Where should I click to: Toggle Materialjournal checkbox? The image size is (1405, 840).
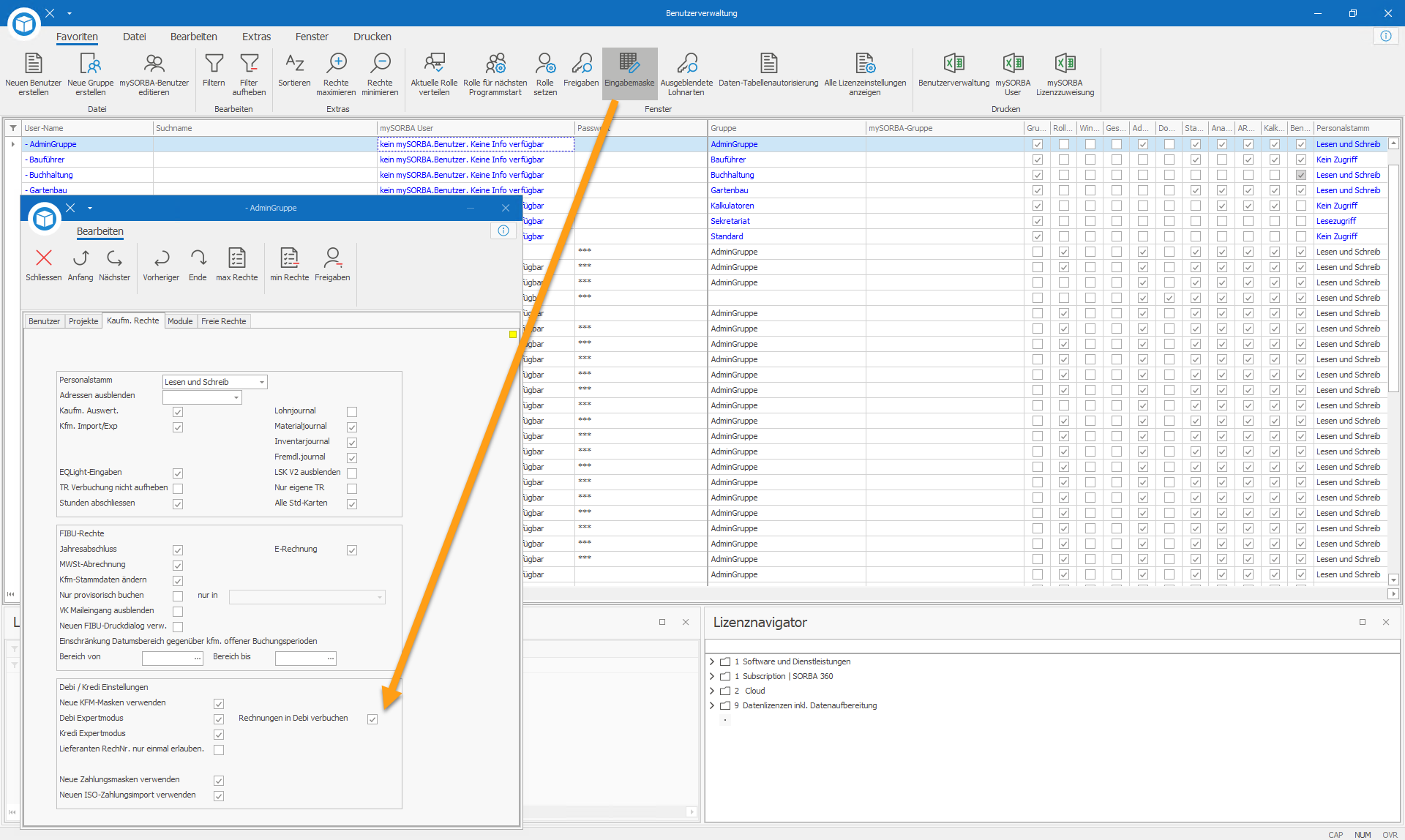[x=352, y=427]
